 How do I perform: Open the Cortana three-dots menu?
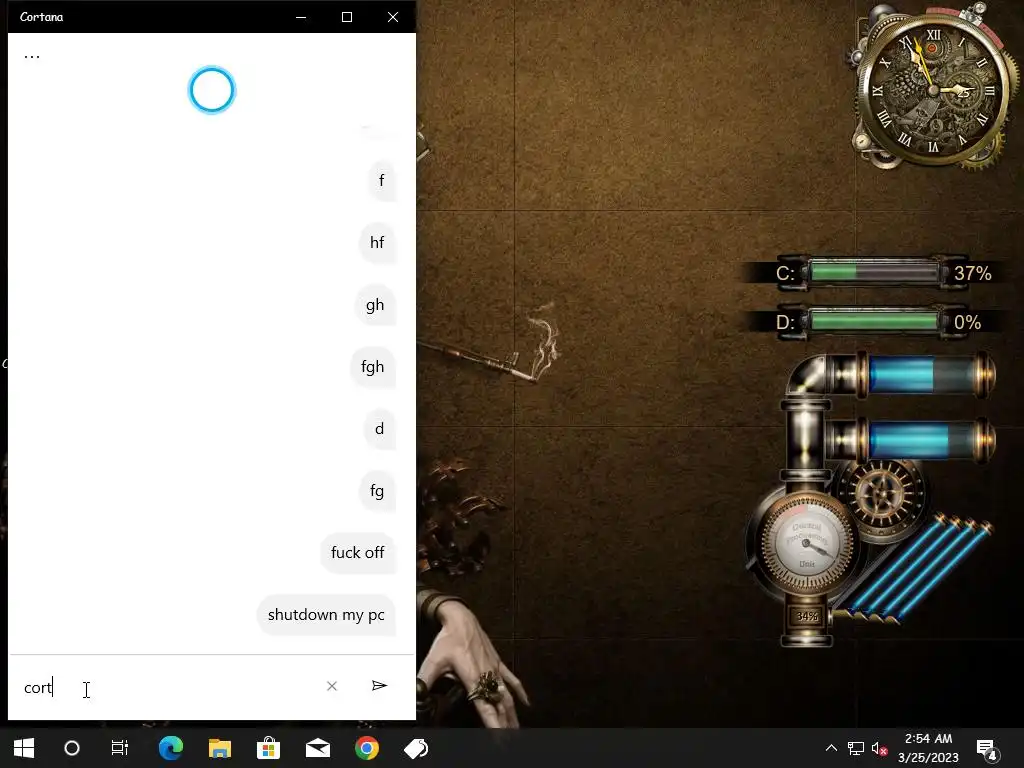click(32, 56)
